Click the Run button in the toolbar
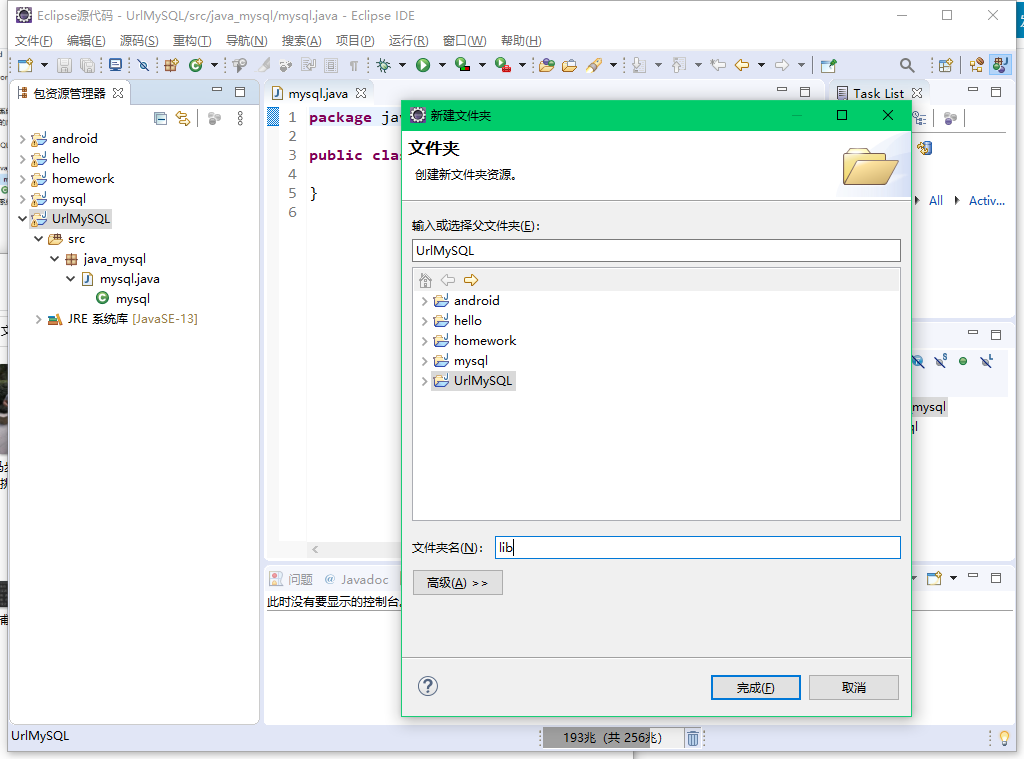Screen dimensions: 1024x759 (423, 65)
